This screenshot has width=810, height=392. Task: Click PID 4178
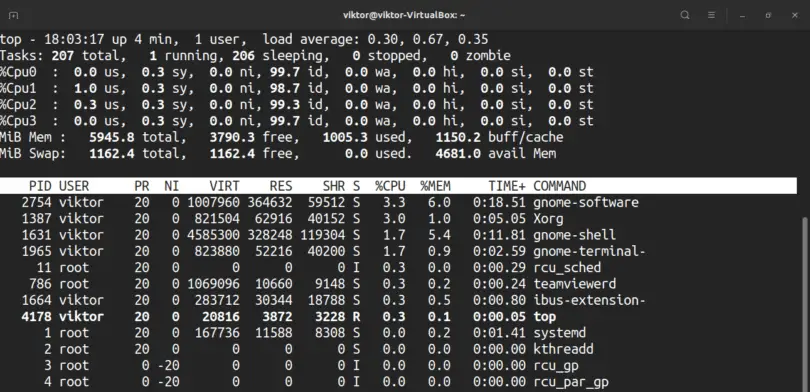tap(36, 317)
